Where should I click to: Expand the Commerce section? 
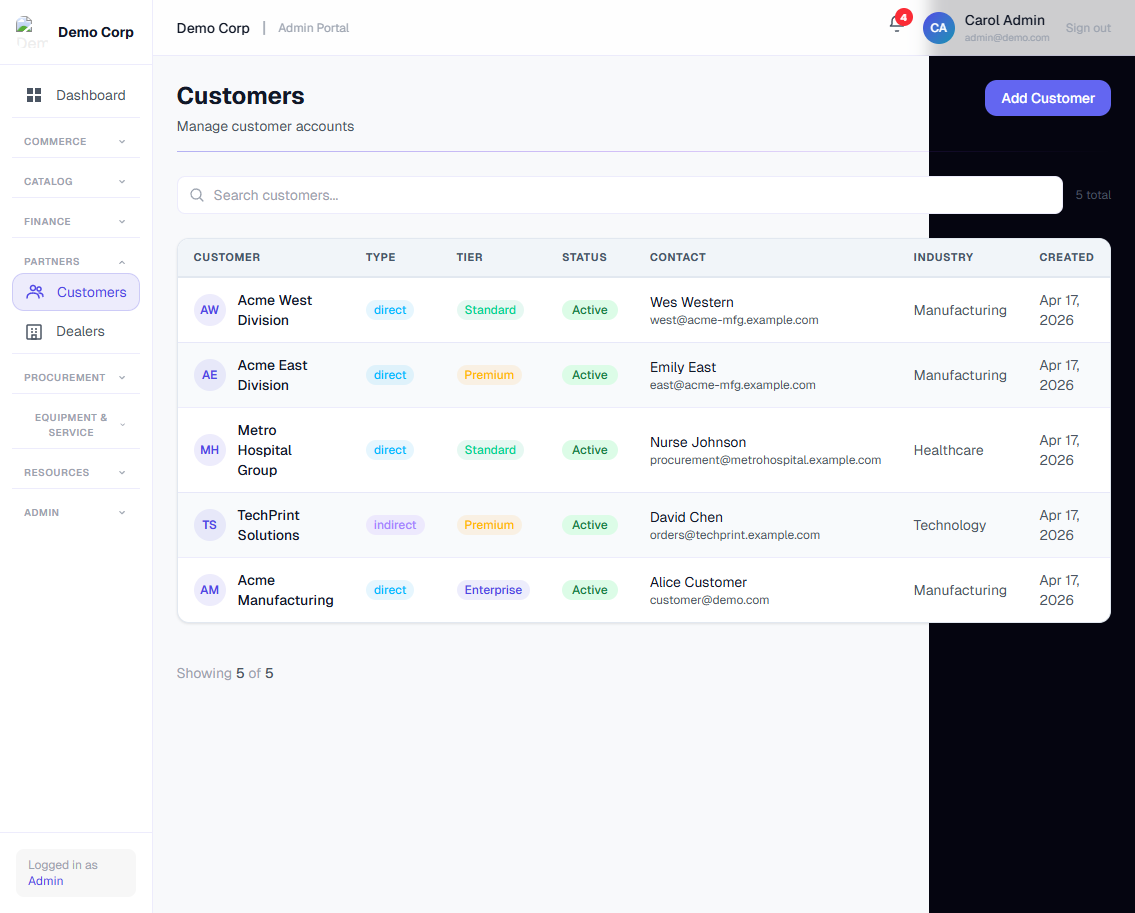(x=75, y=141)
